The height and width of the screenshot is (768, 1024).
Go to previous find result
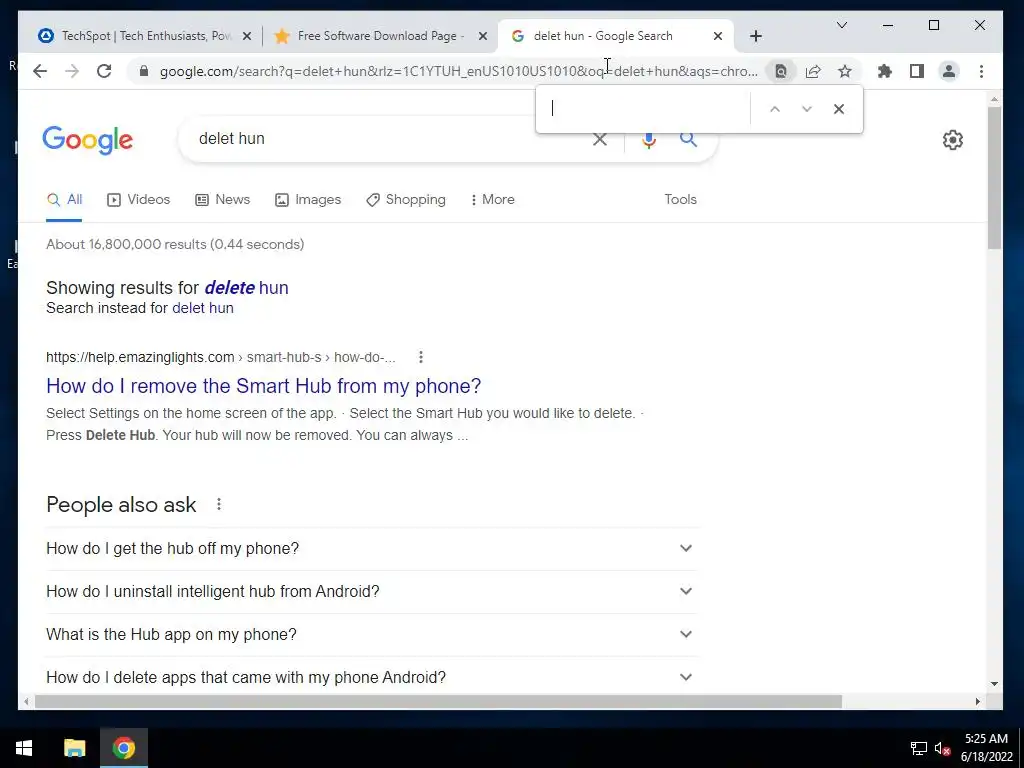pos(775,109)
